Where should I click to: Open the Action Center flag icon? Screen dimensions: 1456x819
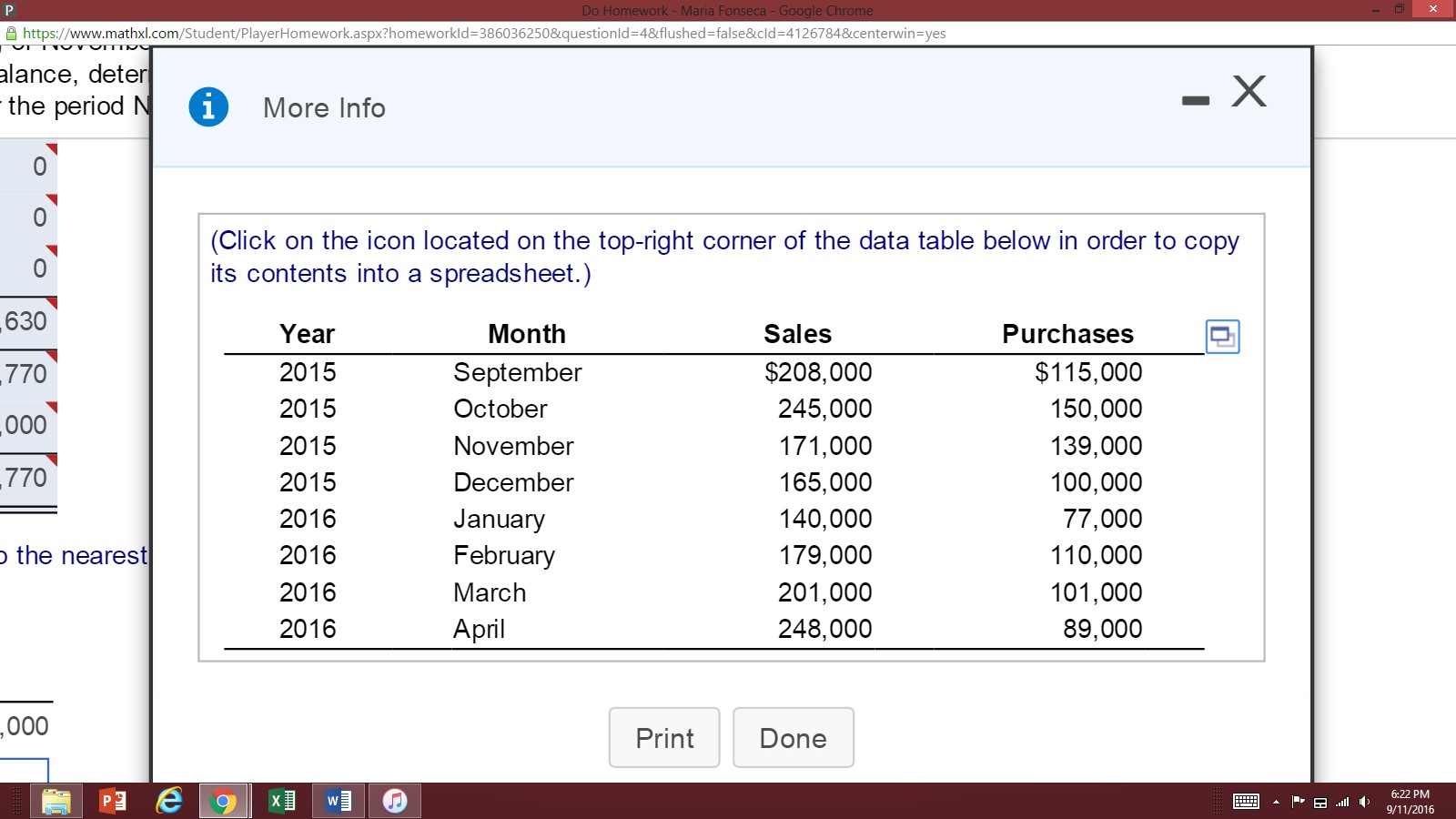(x=1299, y=802)
